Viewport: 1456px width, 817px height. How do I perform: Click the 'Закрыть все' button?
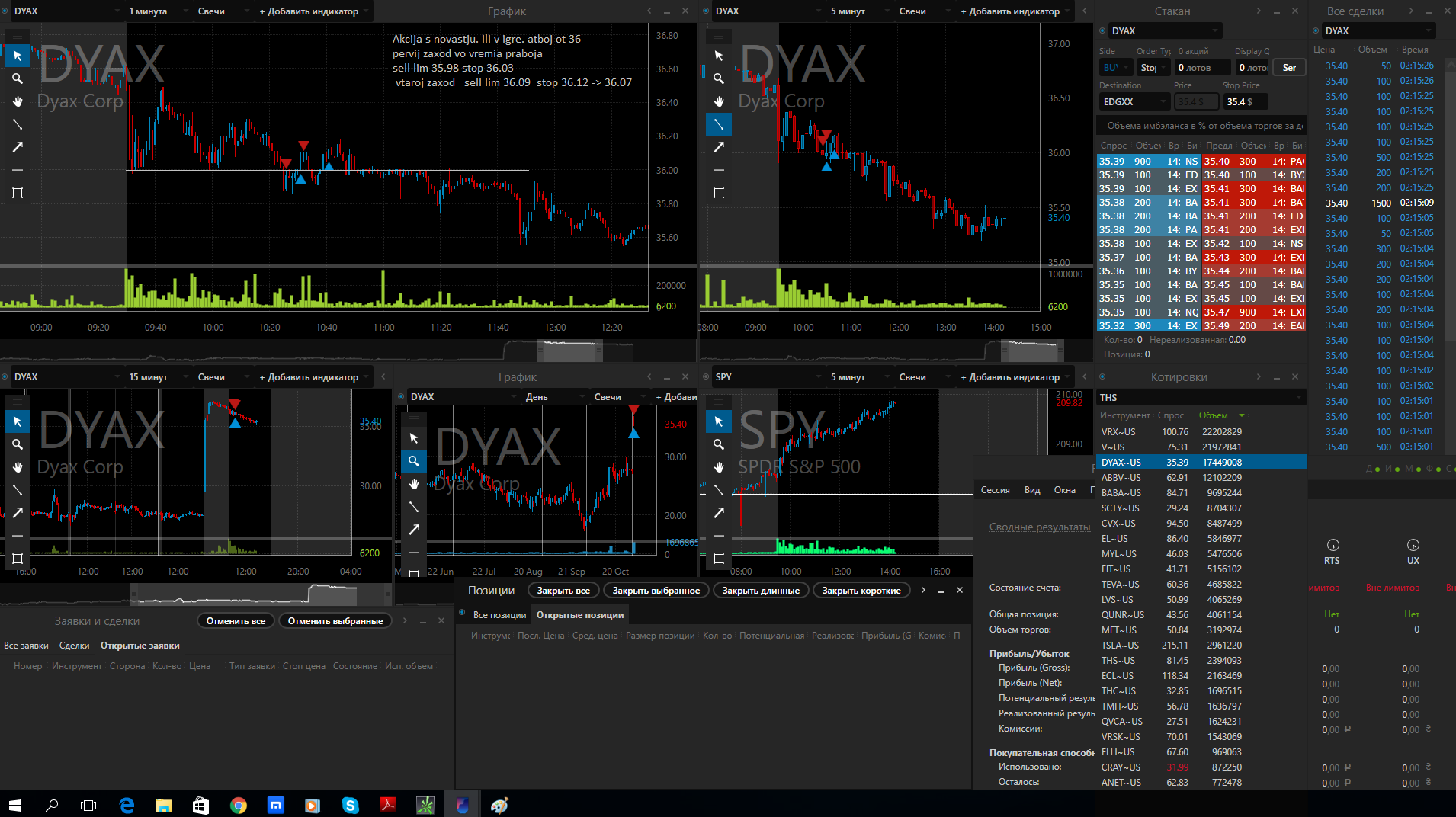563,591
